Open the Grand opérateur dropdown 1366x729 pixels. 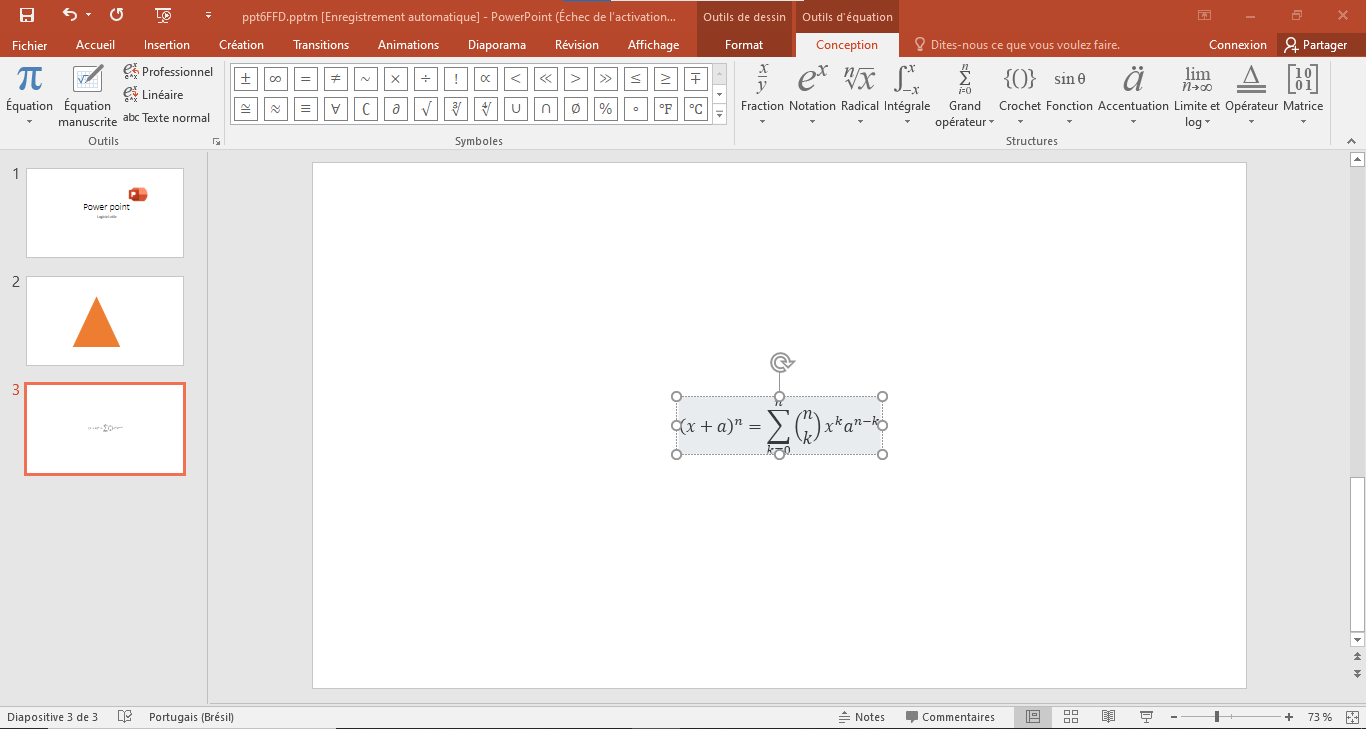(965, 96)
